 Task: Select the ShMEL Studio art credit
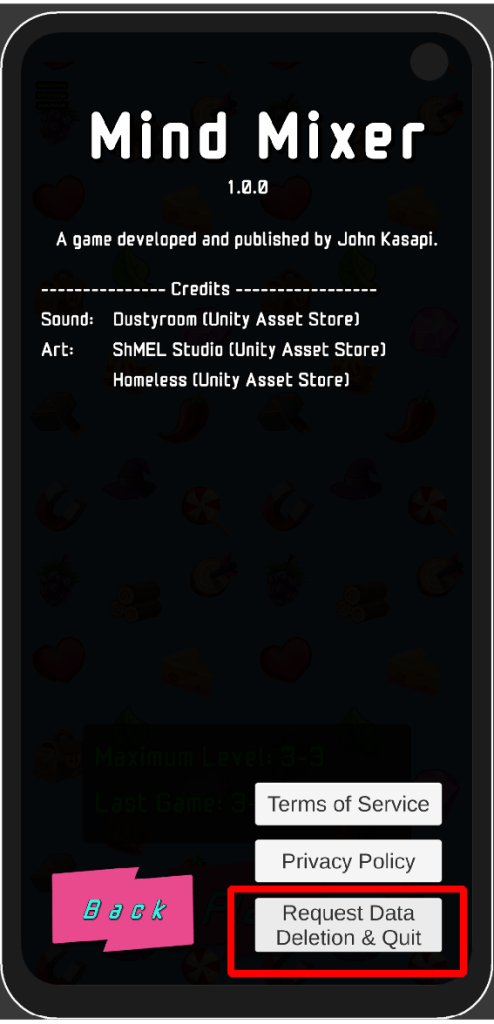pyautogui.click(x=249, y=349)
